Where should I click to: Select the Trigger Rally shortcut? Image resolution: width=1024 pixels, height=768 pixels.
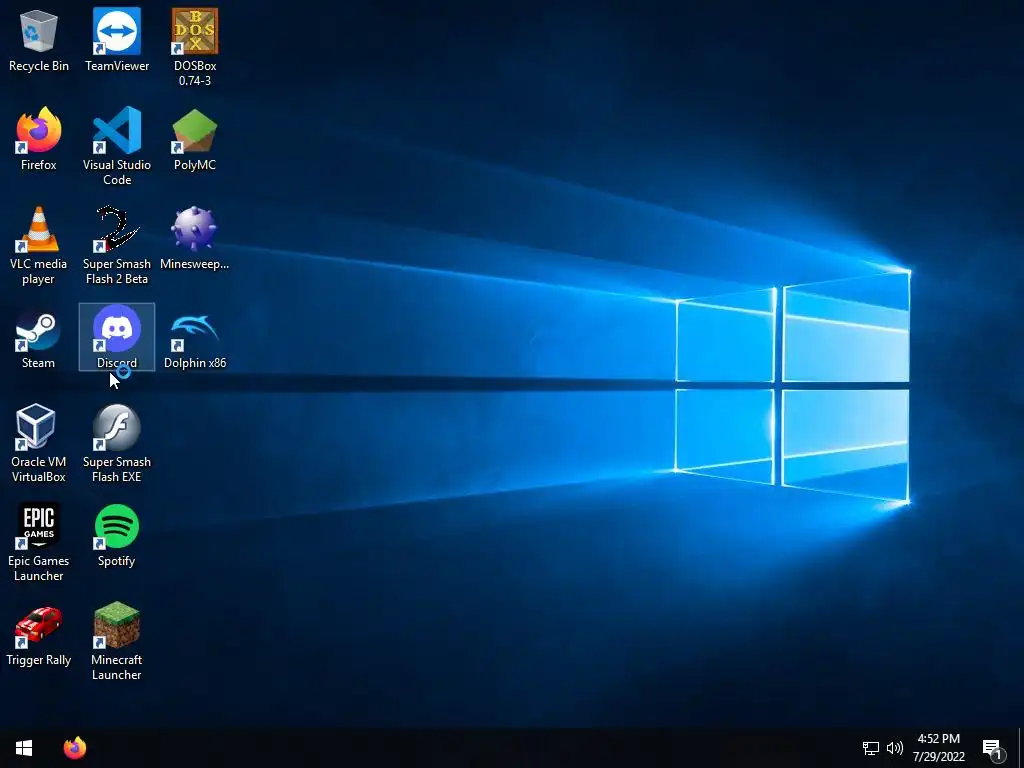[x=39, y=634]
